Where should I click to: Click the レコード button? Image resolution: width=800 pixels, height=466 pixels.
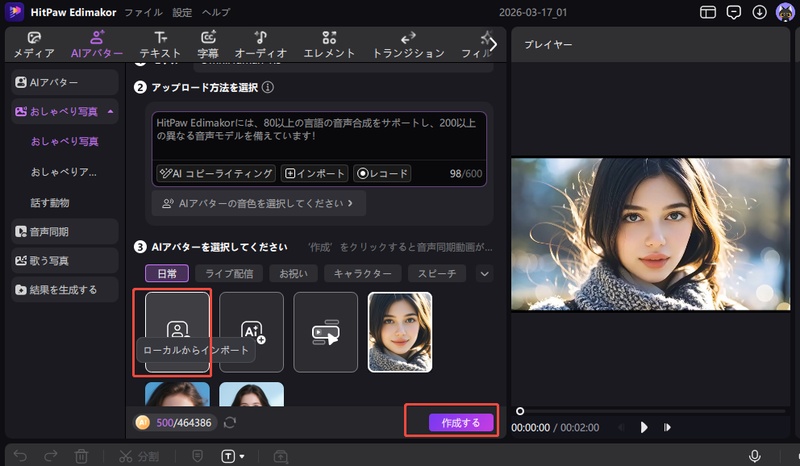click(383, 174)
